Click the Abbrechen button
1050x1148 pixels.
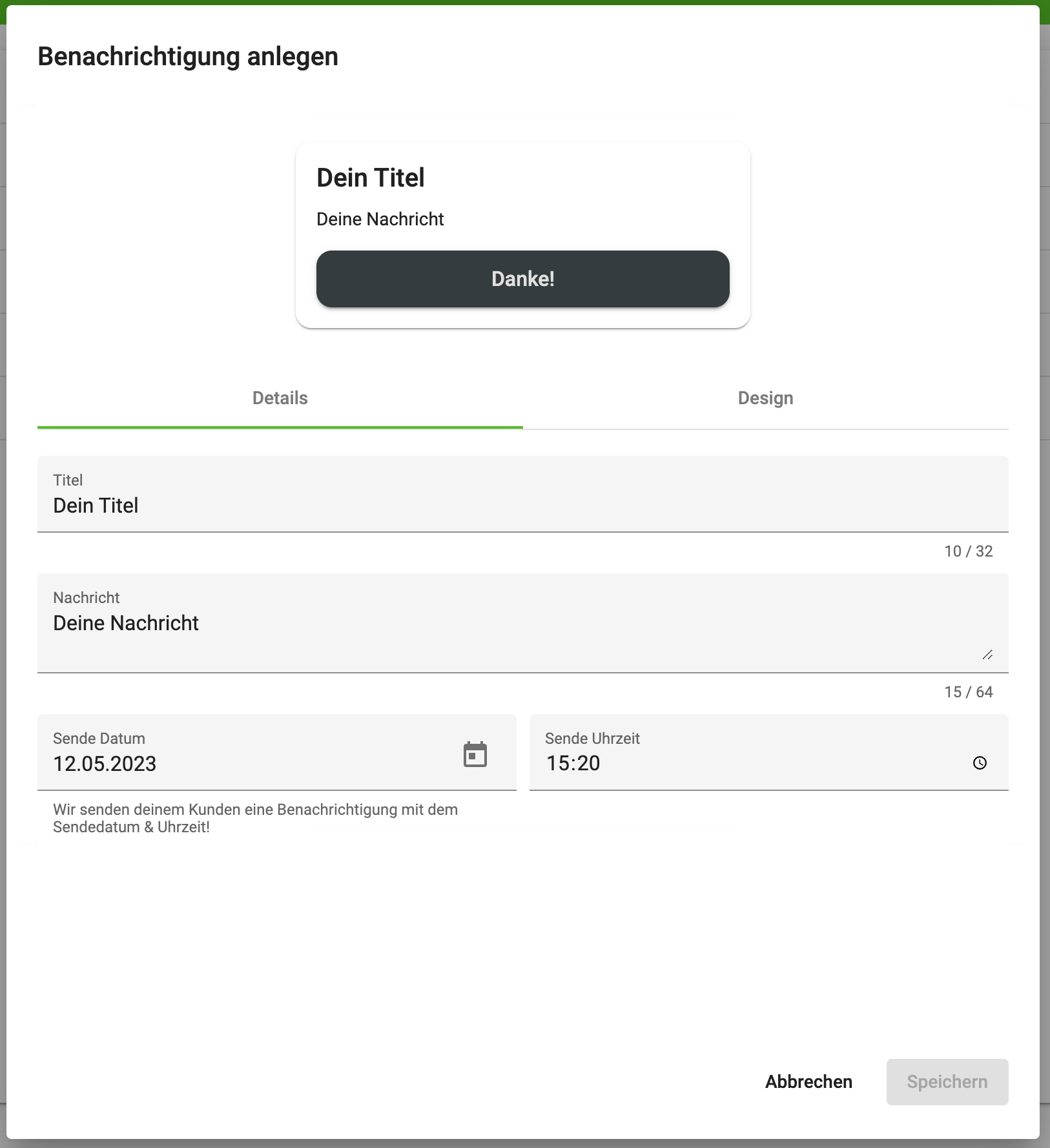coord(808,1082)
